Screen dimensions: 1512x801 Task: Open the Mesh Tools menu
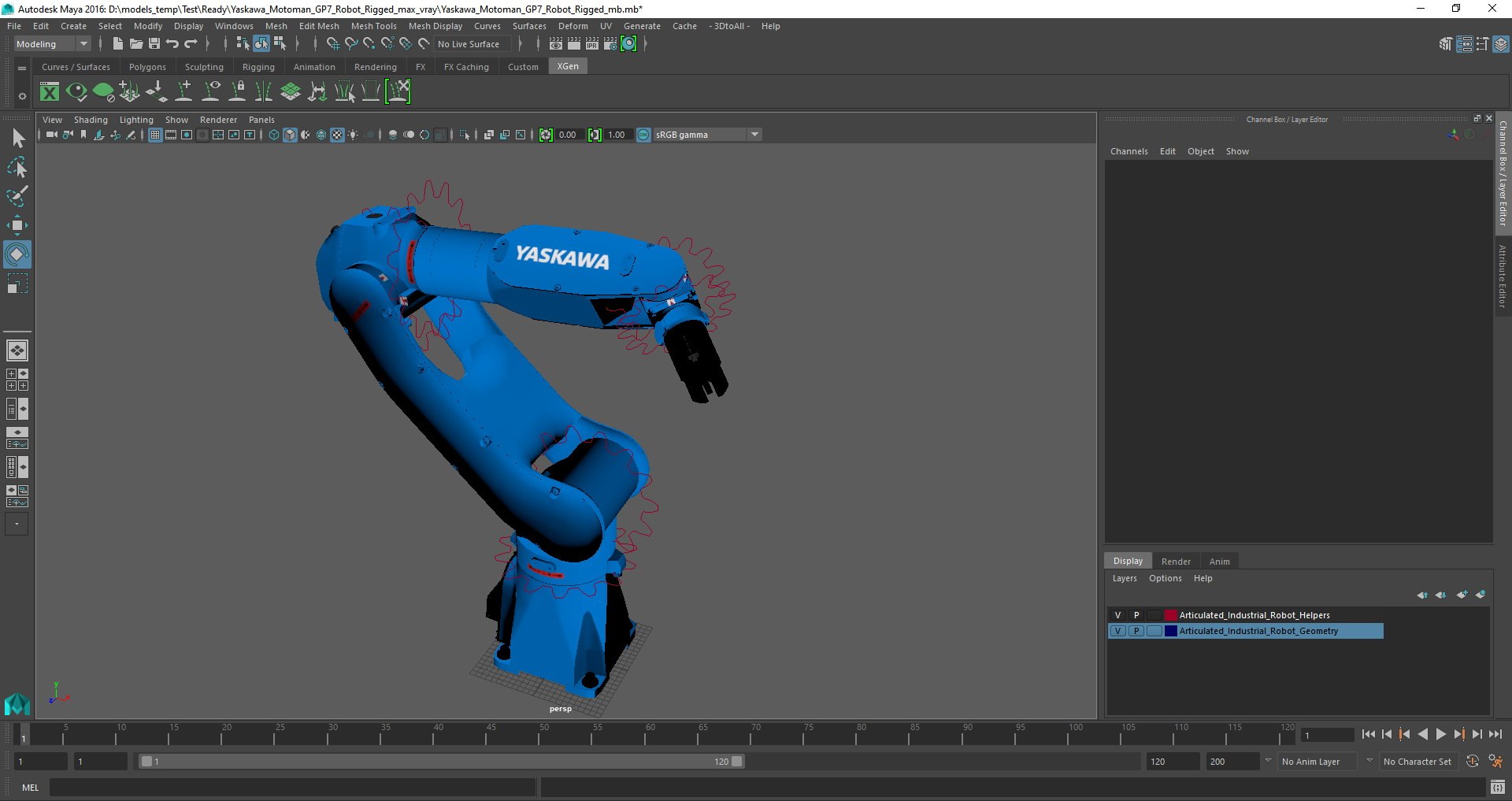(373, 26)
